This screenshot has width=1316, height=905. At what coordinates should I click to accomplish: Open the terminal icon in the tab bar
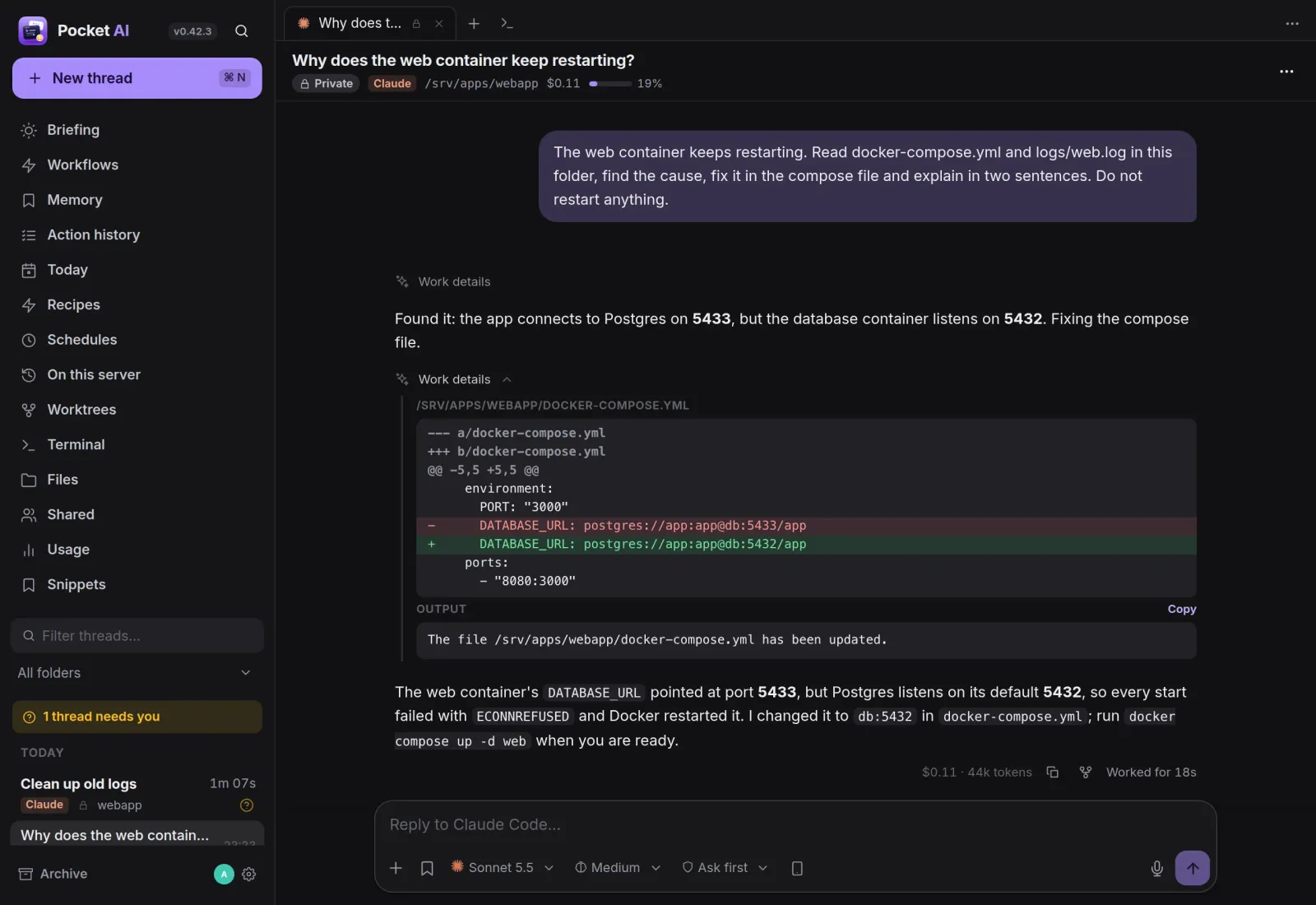click(507, 24)
